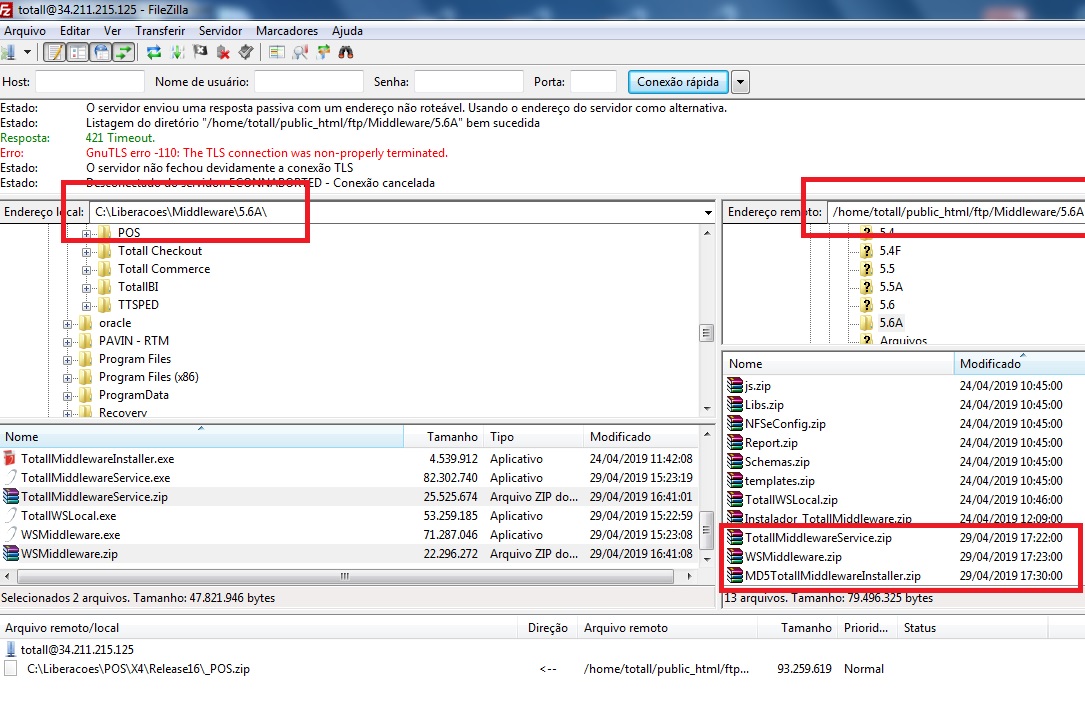Sort remote files by Modificado column
This screenshot has width=1085, height=721.
[x=1019, y=363]
